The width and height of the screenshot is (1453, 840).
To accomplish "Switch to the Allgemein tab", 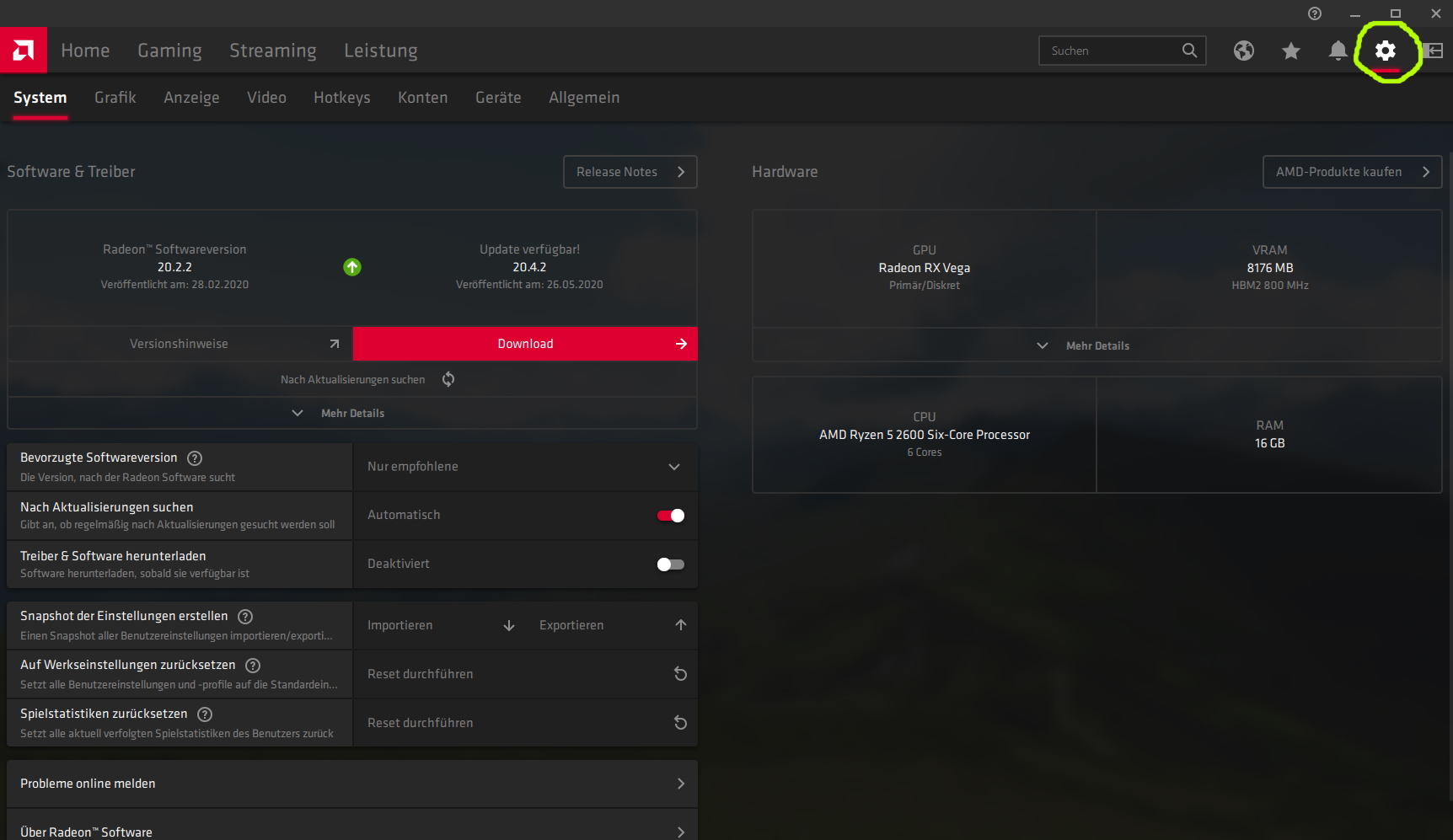I will 584,98.
